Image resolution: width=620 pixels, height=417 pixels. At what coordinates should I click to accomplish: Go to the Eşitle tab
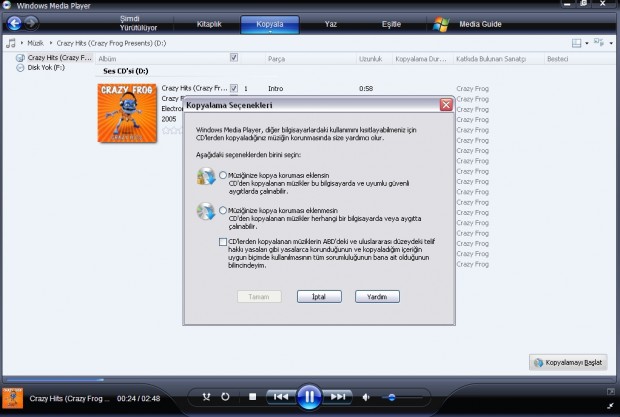click(391, 24)
